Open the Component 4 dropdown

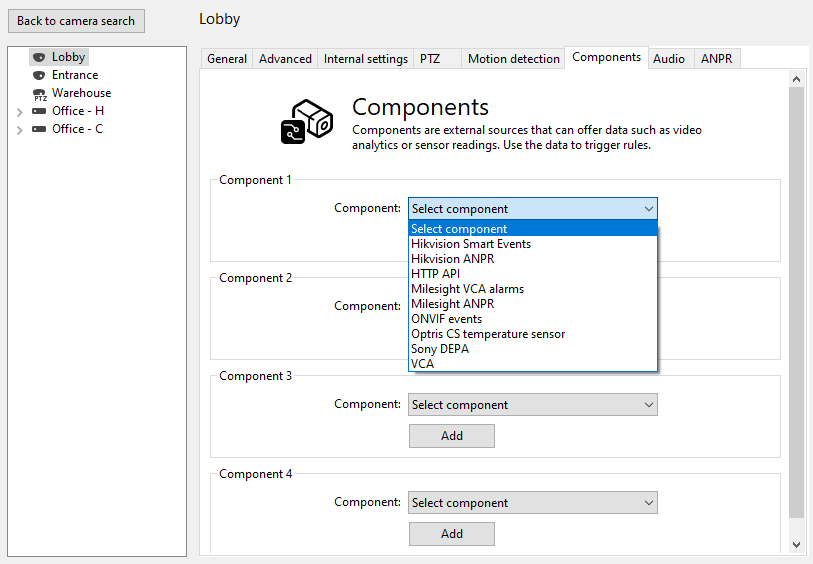click(532, 503)
